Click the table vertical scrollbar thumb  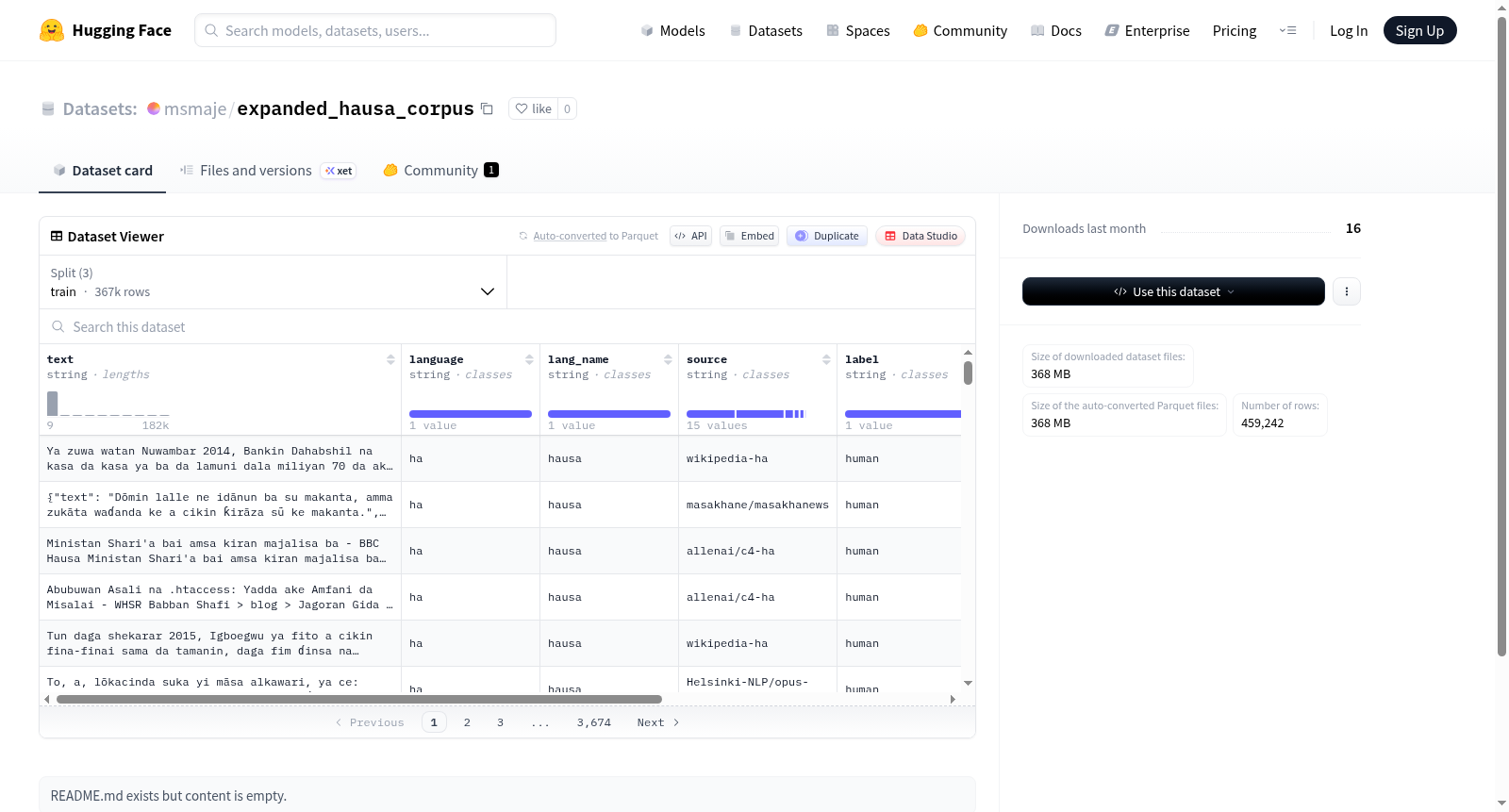click(x=968, y=373)
